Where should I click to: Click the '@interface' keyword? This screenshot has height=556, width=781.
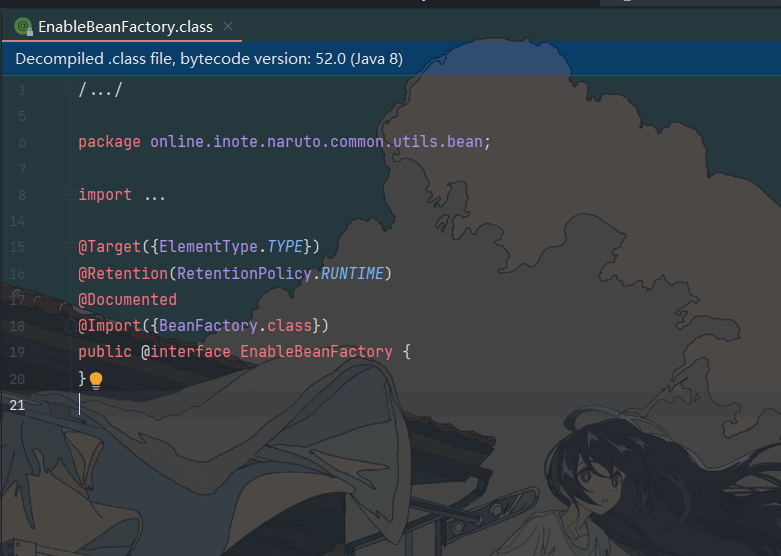(186, 352)
